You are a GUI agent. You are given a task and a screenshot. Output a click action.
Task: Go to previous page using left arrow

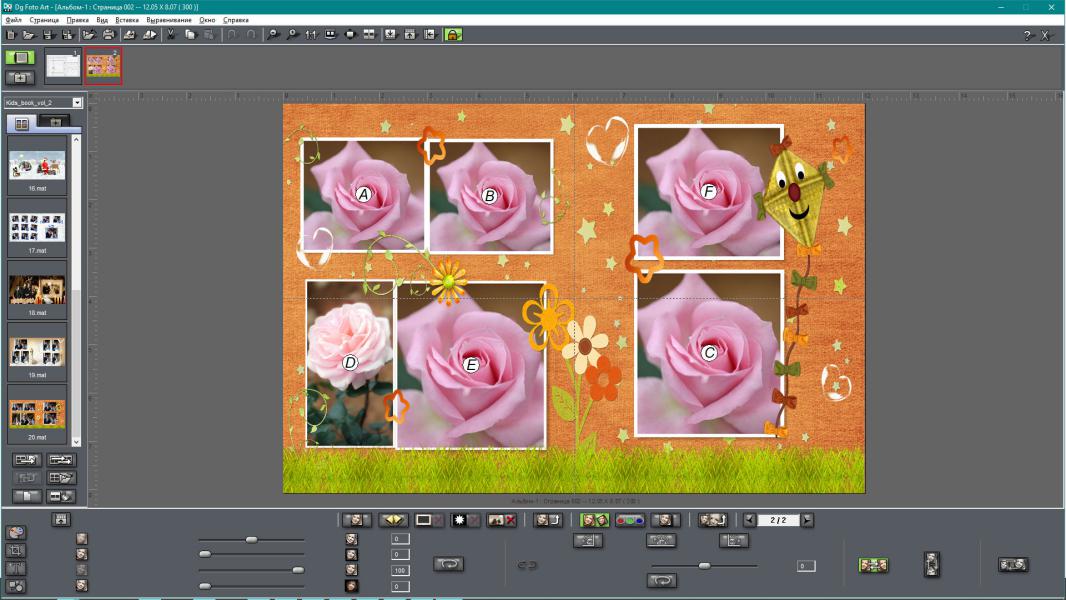pos(750,520)
